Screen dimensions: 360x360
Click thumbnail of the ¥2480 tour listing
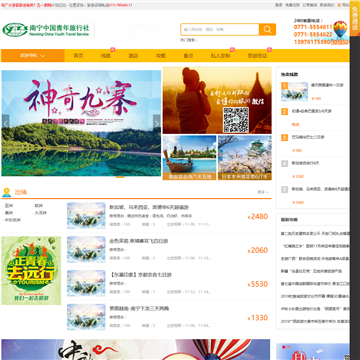86,216
